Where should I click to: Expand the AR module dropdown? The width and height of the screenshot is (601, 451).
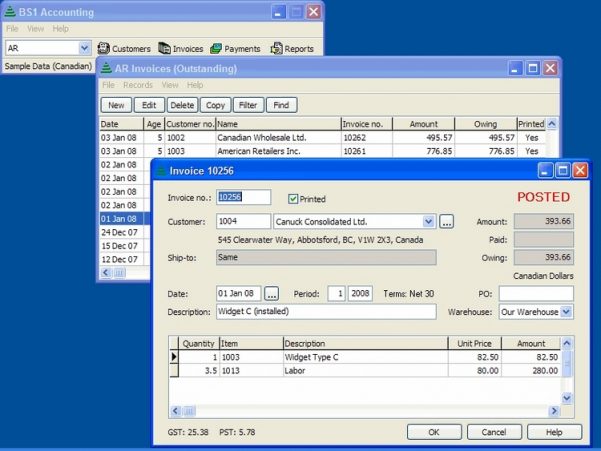click(x=84, y=48)
